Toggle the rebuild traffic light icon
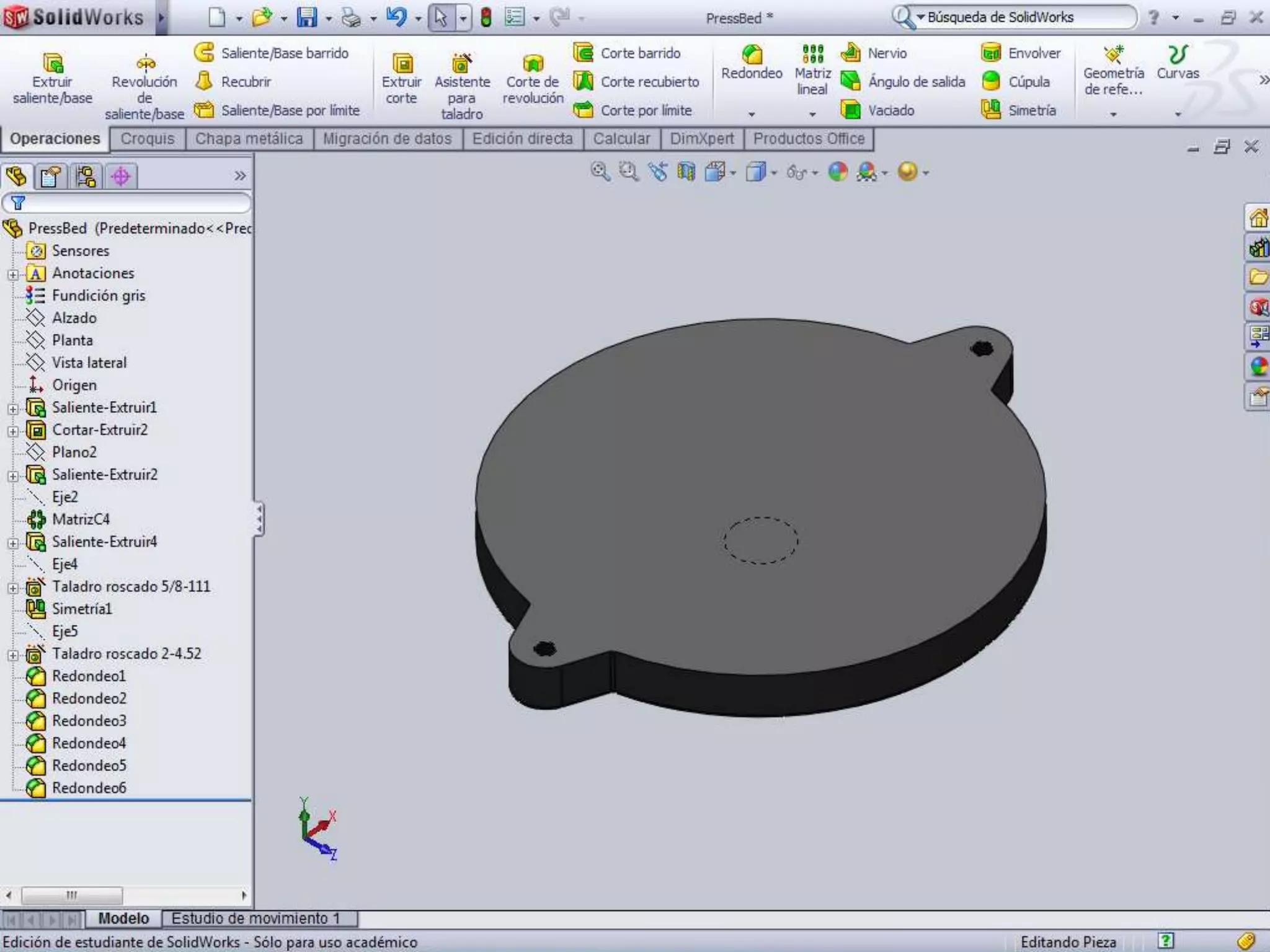The height and width of the screenshot is (952, 1270). 486,17
